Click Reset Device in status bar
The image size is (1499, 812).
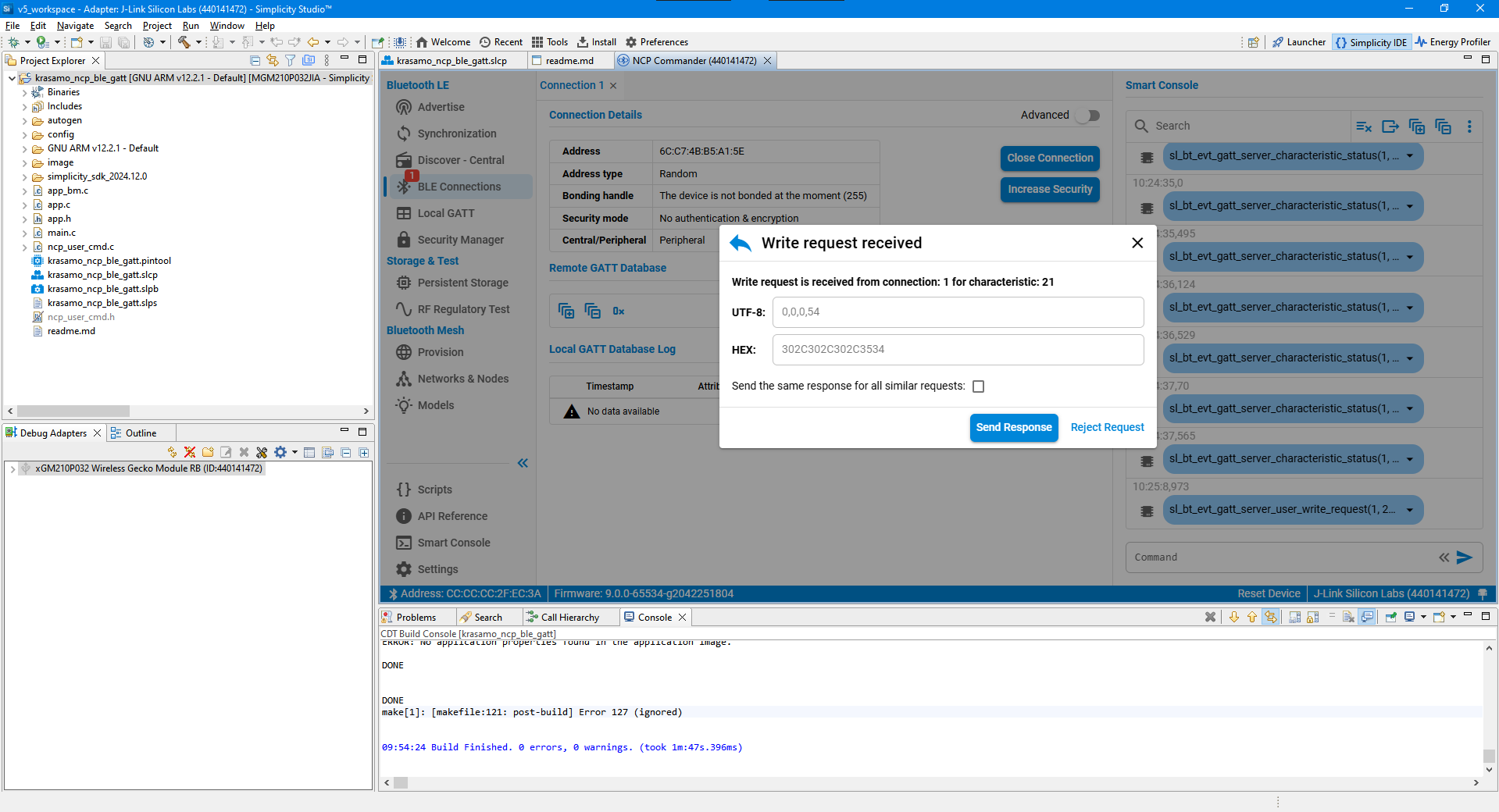tap(1269, 593)
